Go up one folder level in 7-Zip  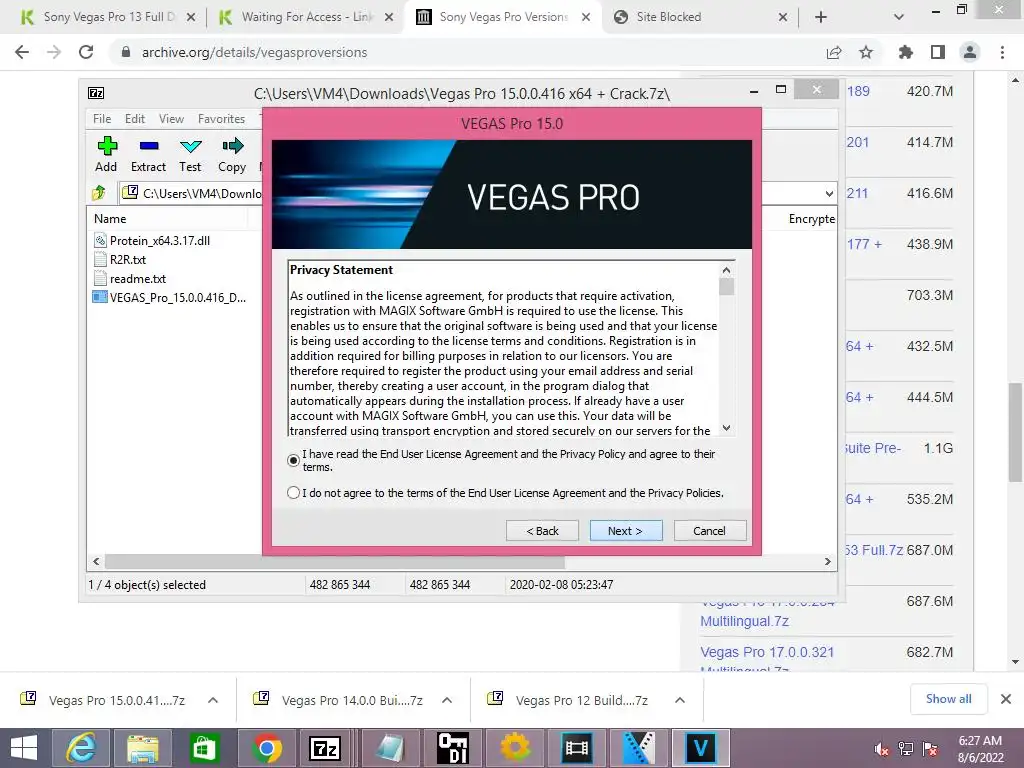tap(99, 193)
